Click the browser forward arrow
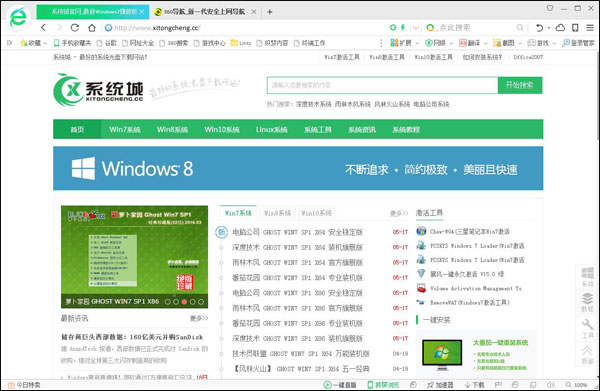The height and width of the screenshot is (391, 600). (59, 28)
